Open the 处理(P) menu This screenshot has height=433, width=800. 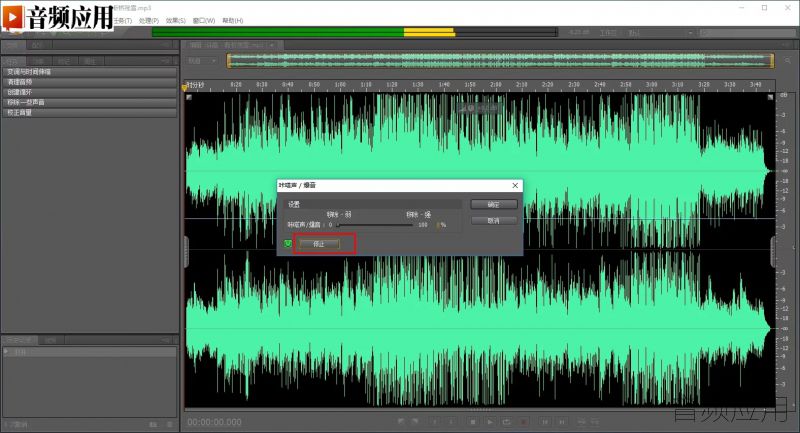[x=148, y=21]
